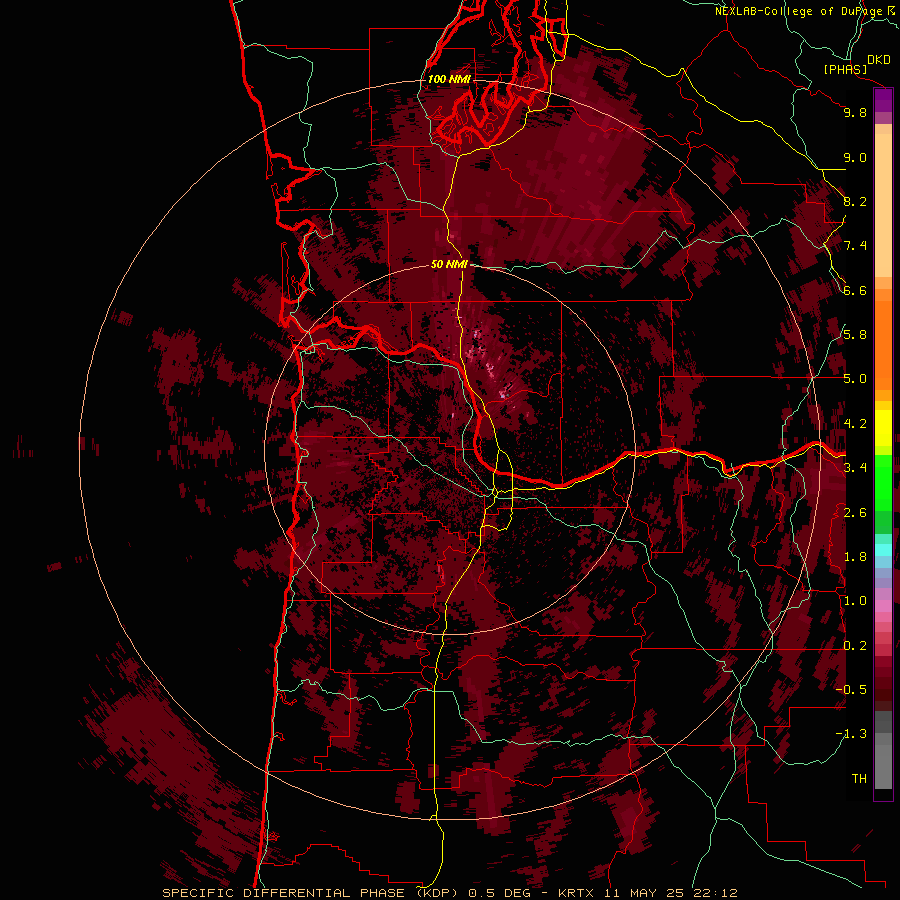Click the 7.4 value on the color scale

tap(855, 246)
